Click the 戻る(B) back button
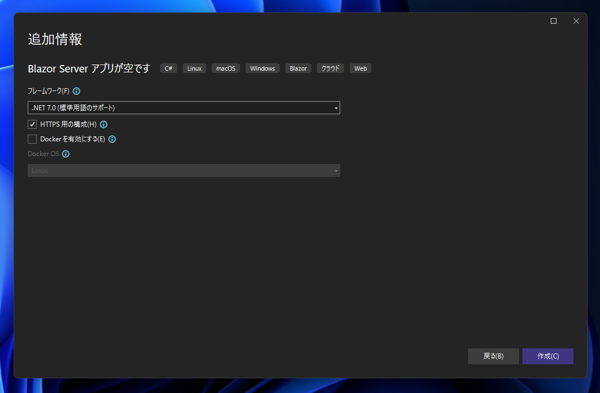The height and width of the screenshot is (393, 600). coord(493,356)
